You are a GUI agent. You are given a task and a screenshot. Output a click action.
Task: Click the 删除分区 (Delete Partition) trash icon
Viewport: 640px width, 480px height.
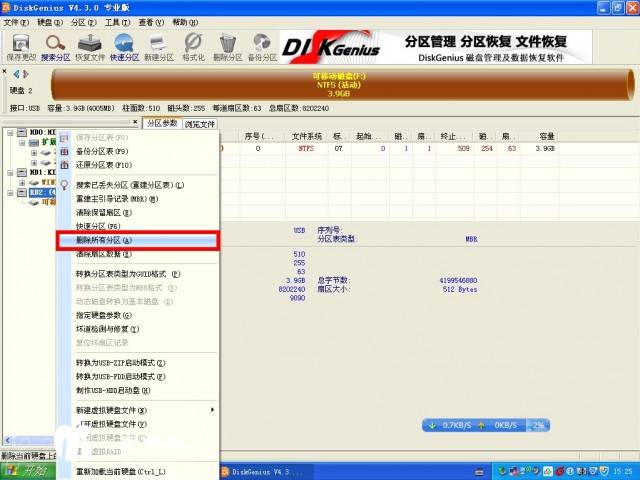pos(229,47)
